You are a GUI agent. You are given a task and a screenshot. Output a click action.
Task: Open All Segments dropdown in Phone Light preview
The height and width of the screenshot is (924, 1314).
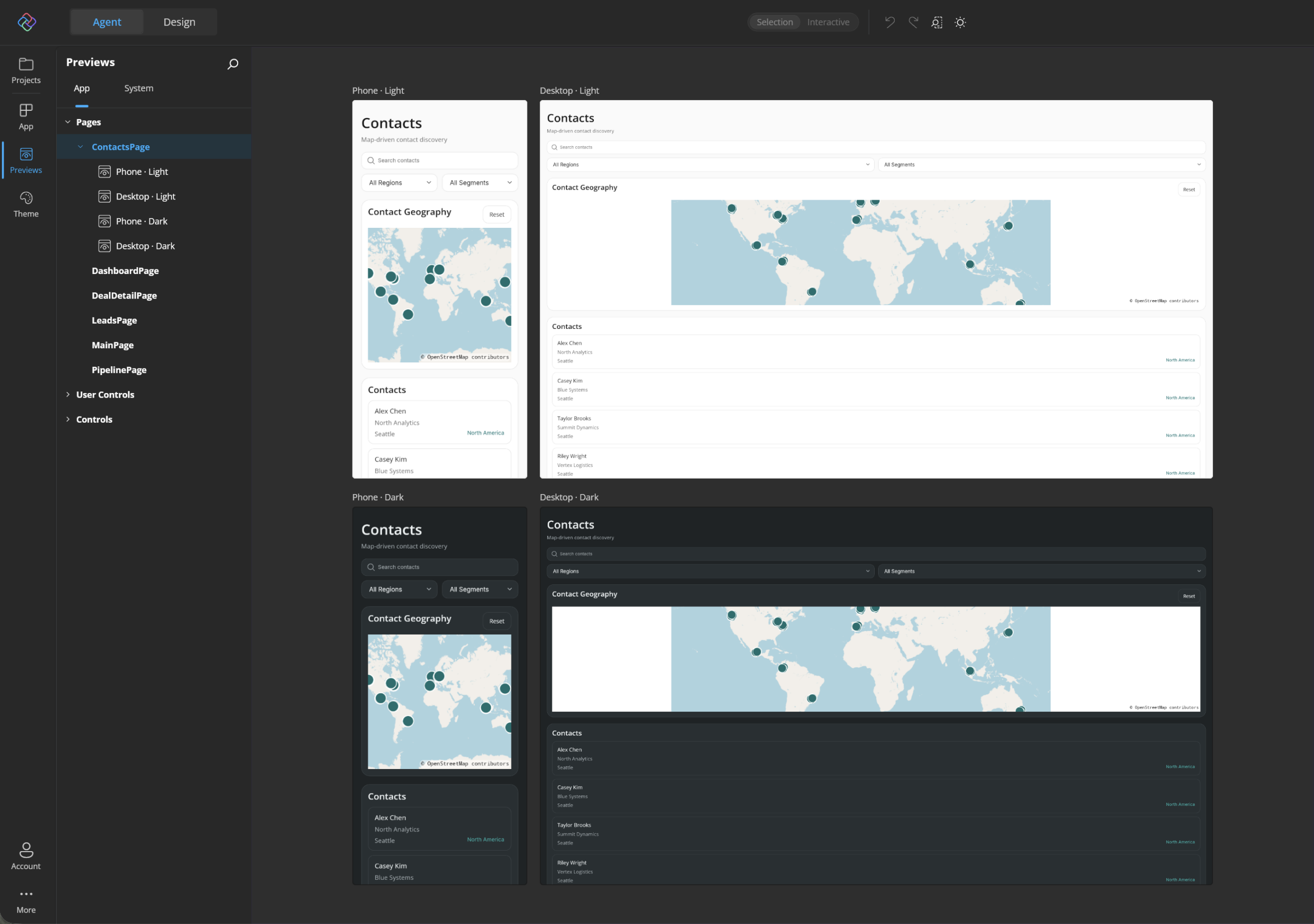(x=479, y=183)
